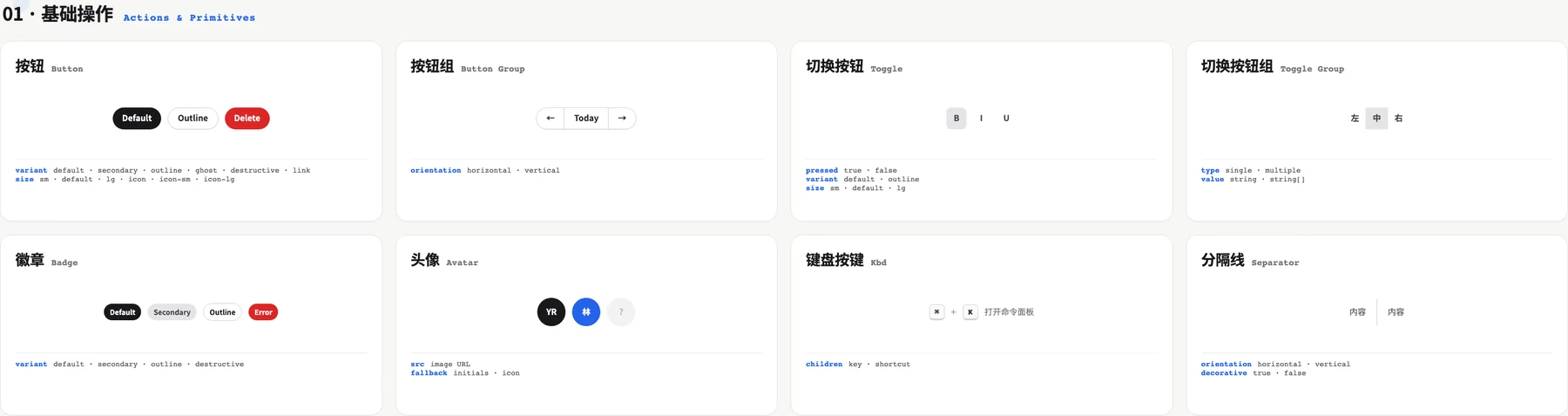Click the 头像 Avatar card title
This screenshot has height=416, width=1568.
coord(444,260)
